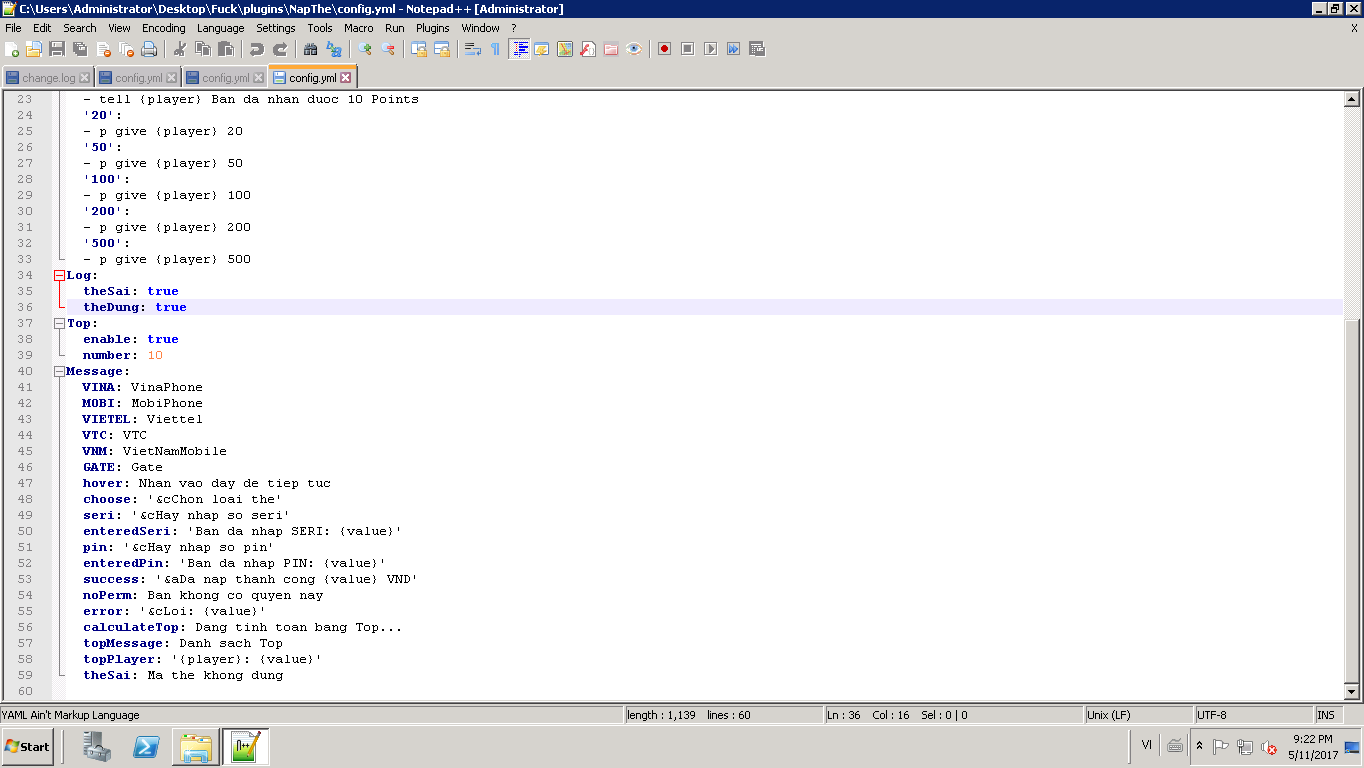
Task: Click the Start button on taskbar
Action: click(28, 747)
